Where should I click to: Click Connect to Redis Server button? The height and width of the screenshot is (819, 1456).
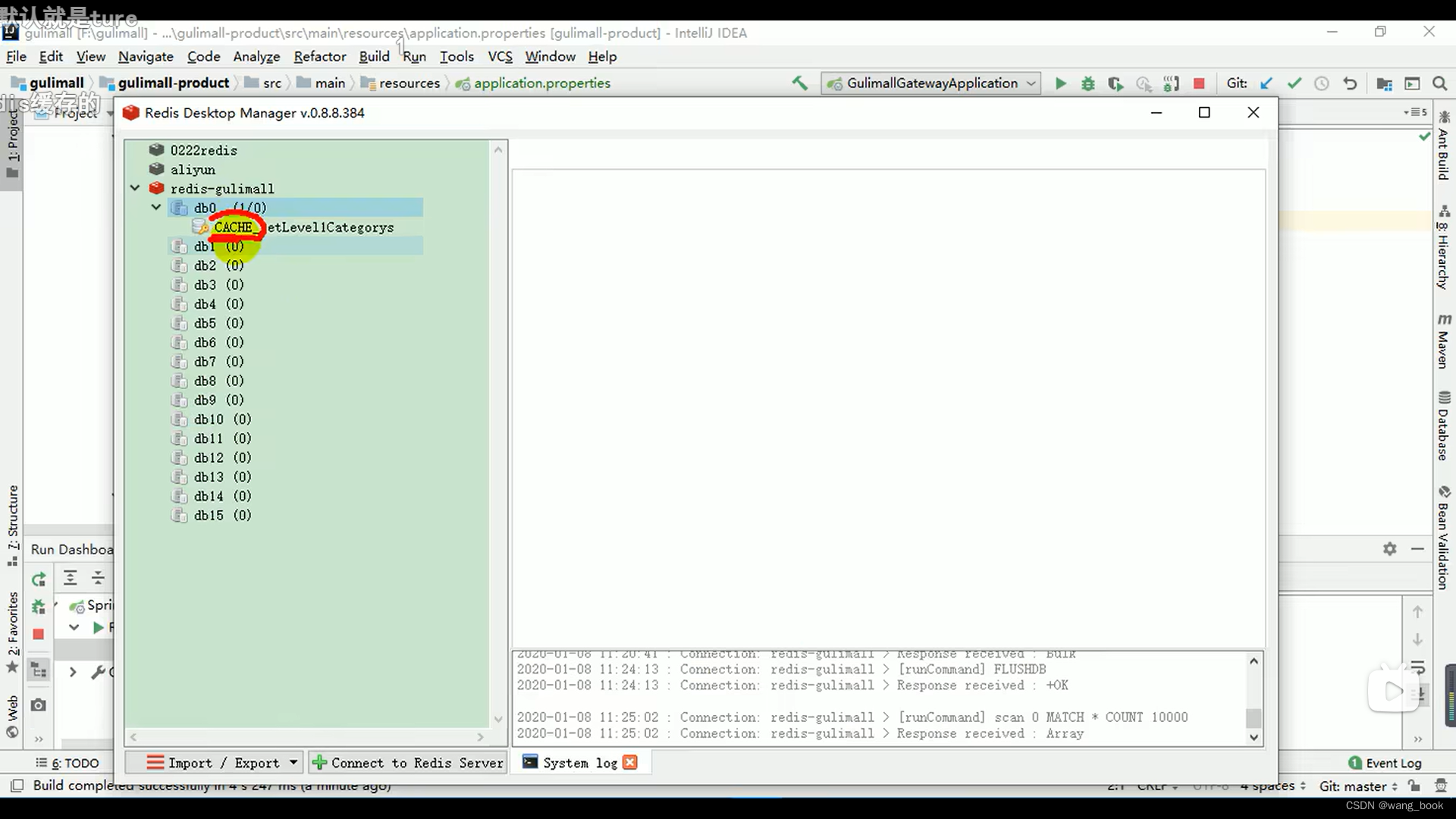(x=408, y=762)
